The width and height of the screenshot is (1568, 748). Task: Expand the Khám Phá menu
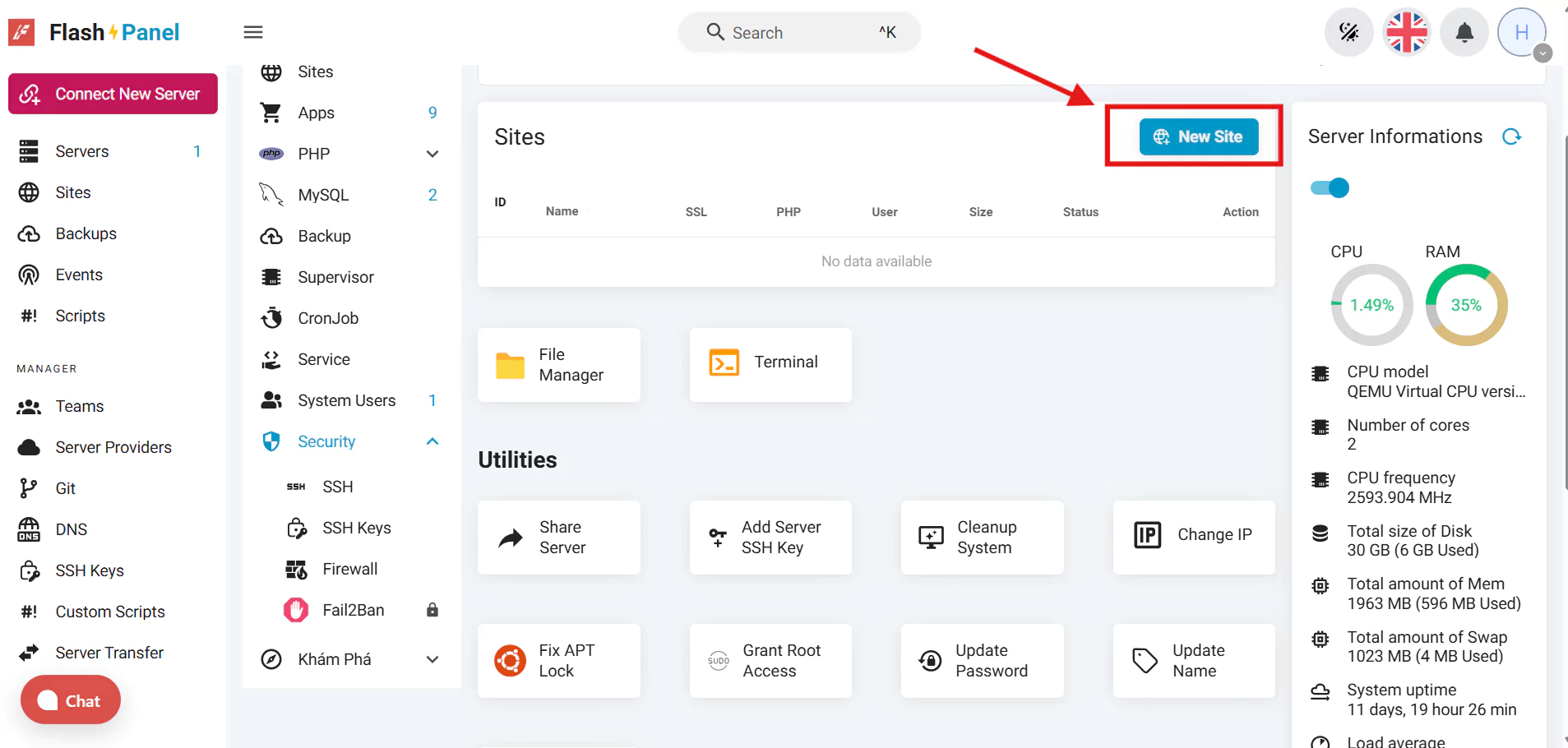coord(432,659)
